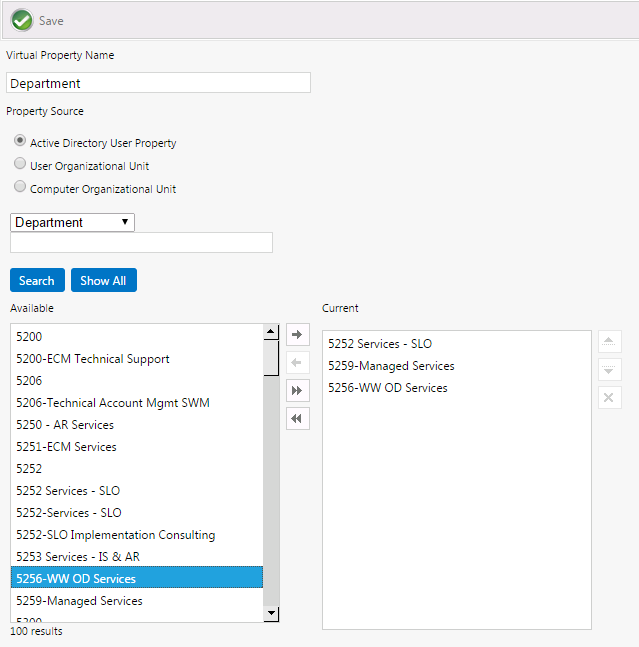Select Active Directory User Property radio
The width and height of the screenshot is (639, 647).
pos(20,142)
